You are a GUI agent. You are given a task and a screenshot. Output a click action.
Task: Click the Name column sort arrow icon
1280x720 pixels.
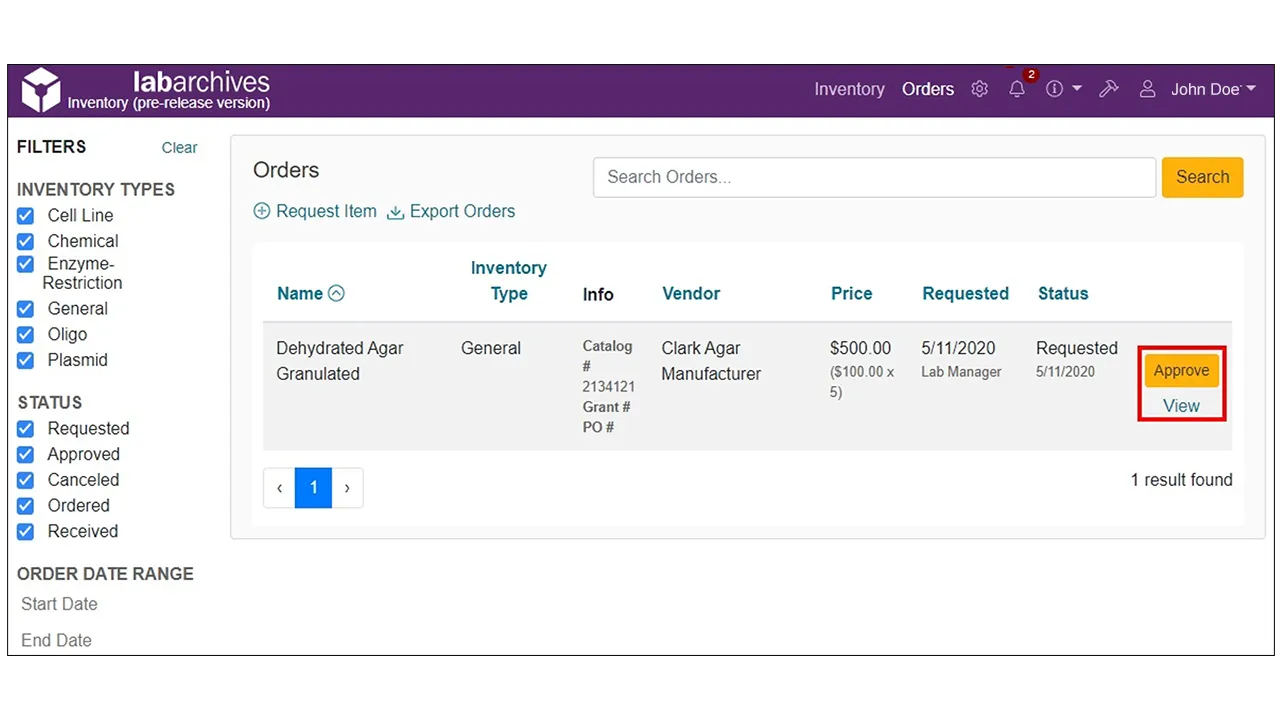click(336, 293)
